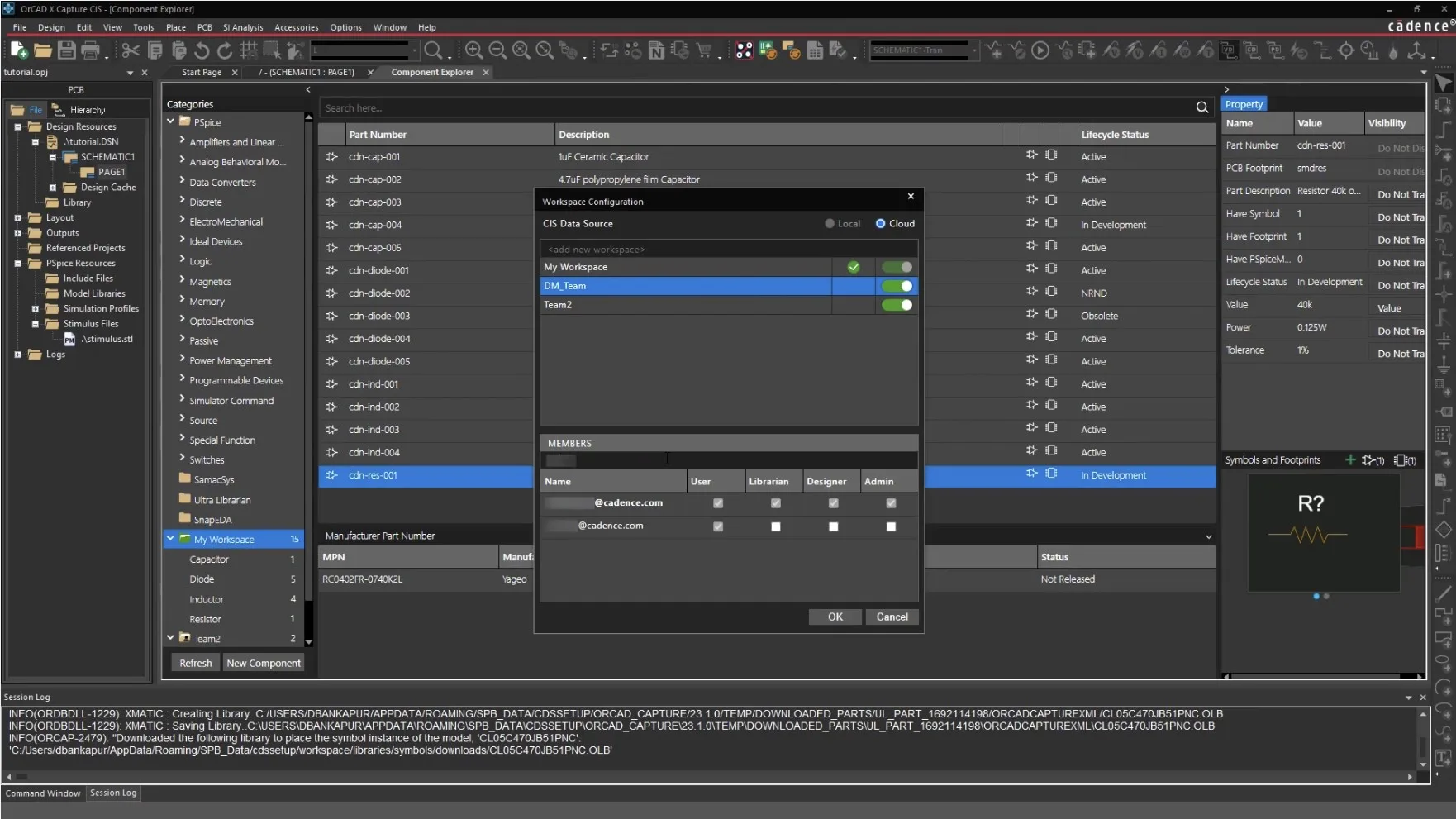Expand the Passive category
This screenshot has width=1456, height=819.
click(x=182, y=339)
